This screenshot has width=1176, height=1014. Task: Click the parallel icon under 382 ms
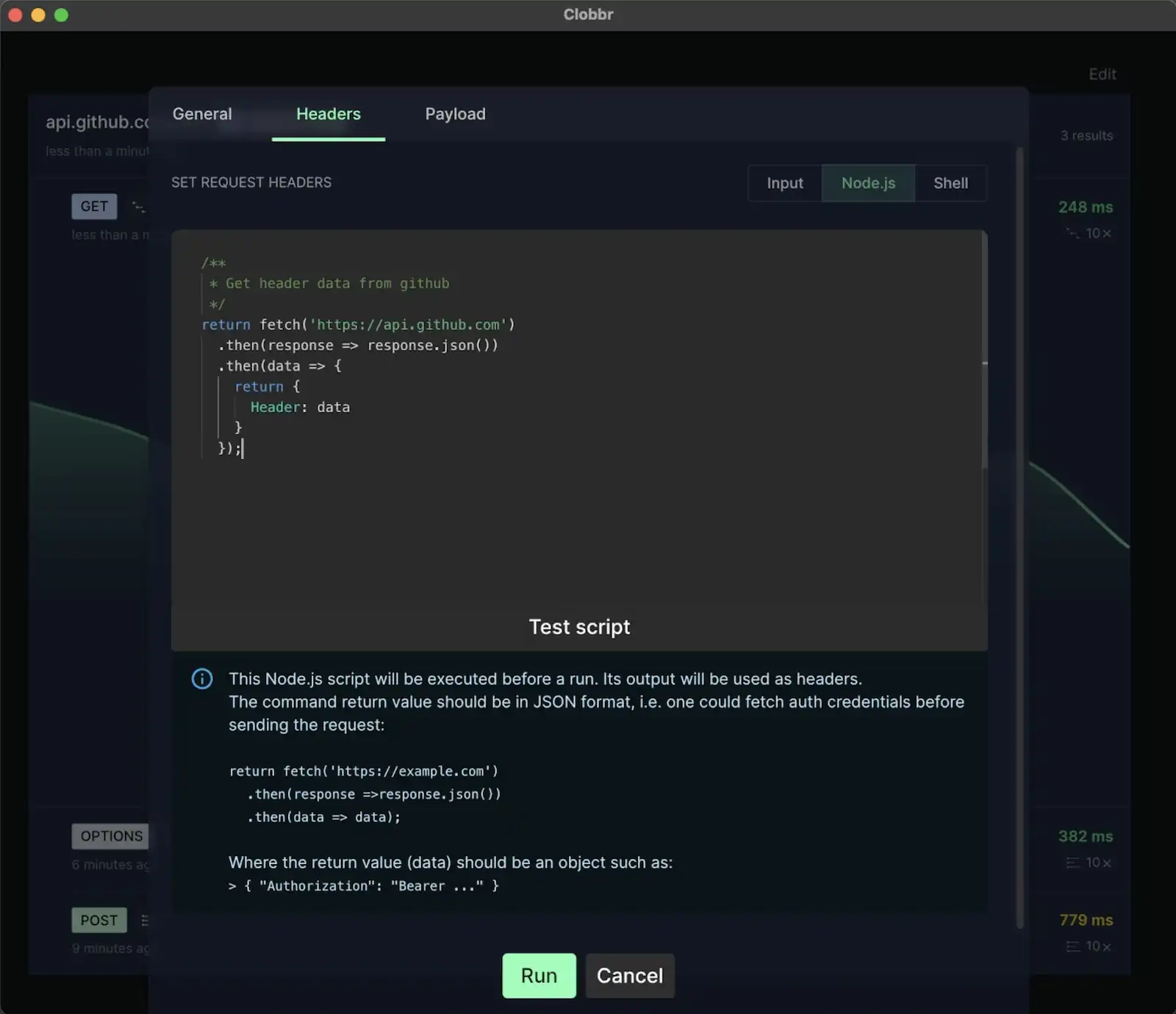pos(1072,863)
